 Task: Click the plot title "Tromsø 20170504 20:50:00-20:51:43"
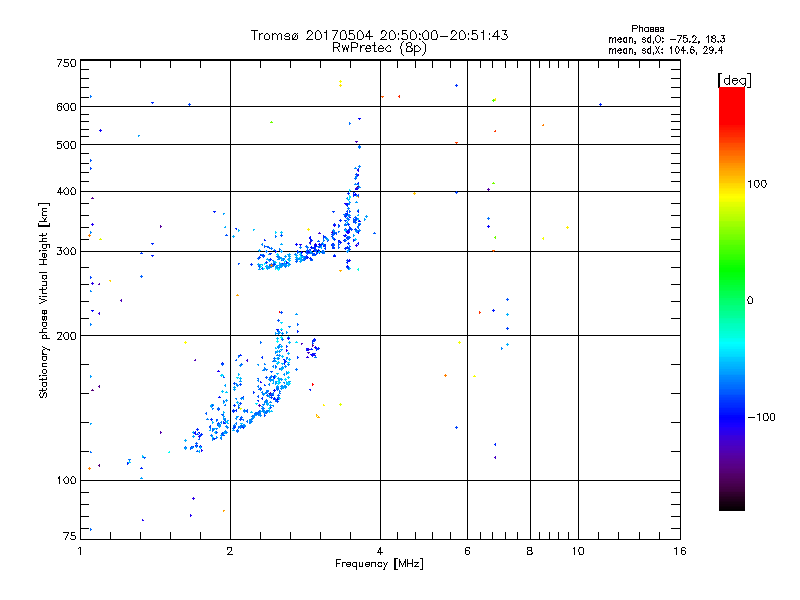[x=379, y=35]
